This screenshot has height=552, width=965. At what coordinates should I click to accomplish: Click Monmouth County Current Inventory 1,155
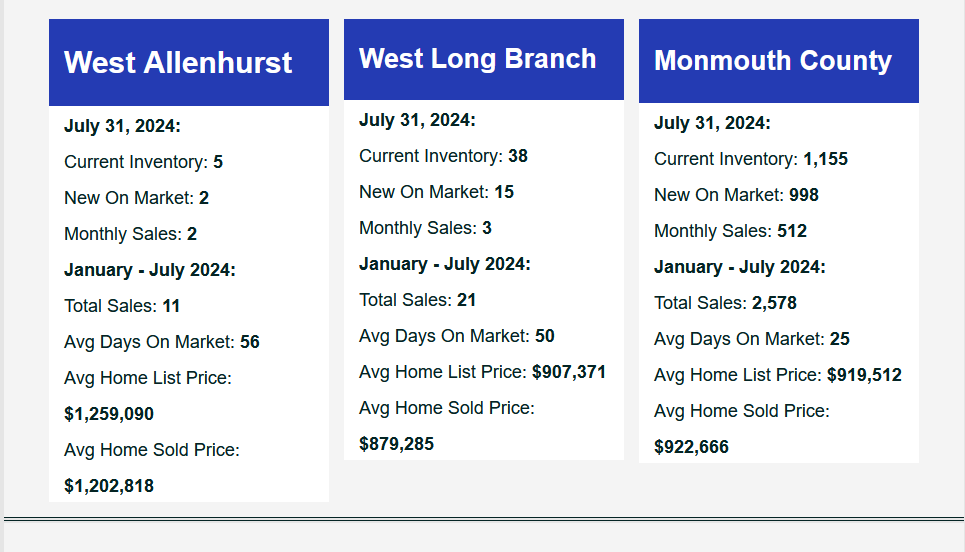pos(825,159)
